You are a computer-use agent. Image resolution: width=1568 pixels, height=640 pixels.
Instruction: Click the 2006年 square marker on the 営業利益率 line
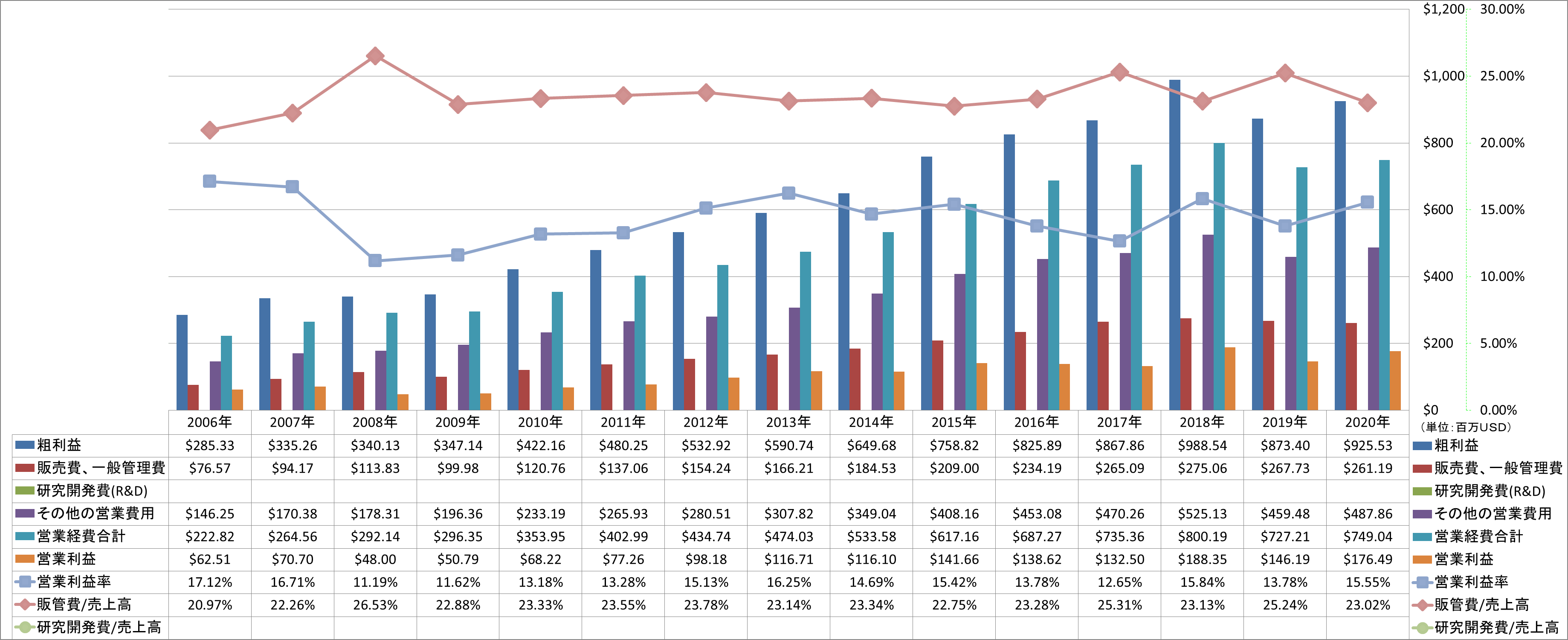coord(209,181)
